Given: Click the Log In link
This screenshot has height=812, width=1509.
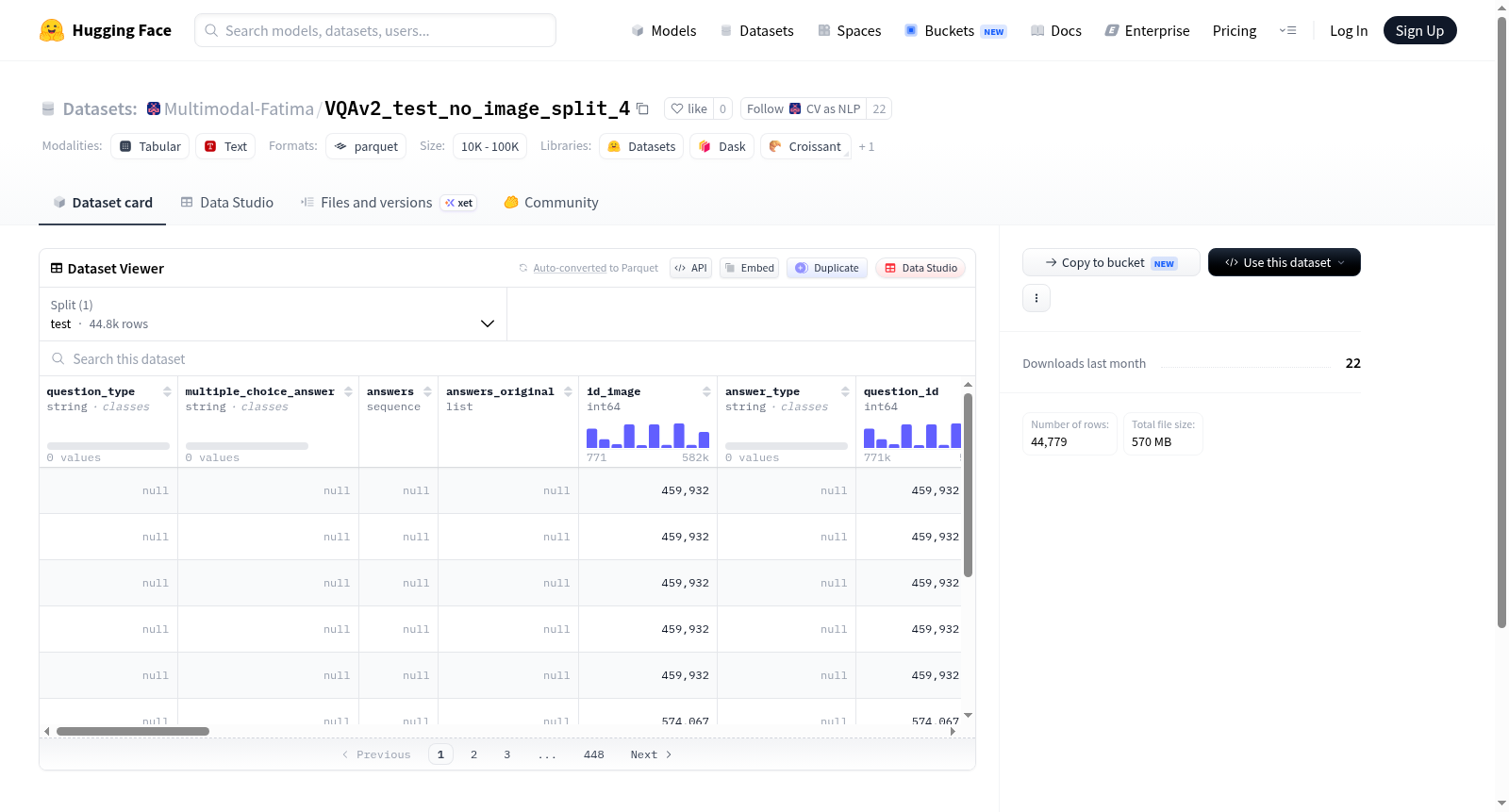Looking at the screenshot, I should pyautogui.click(x=1348, y=30).
